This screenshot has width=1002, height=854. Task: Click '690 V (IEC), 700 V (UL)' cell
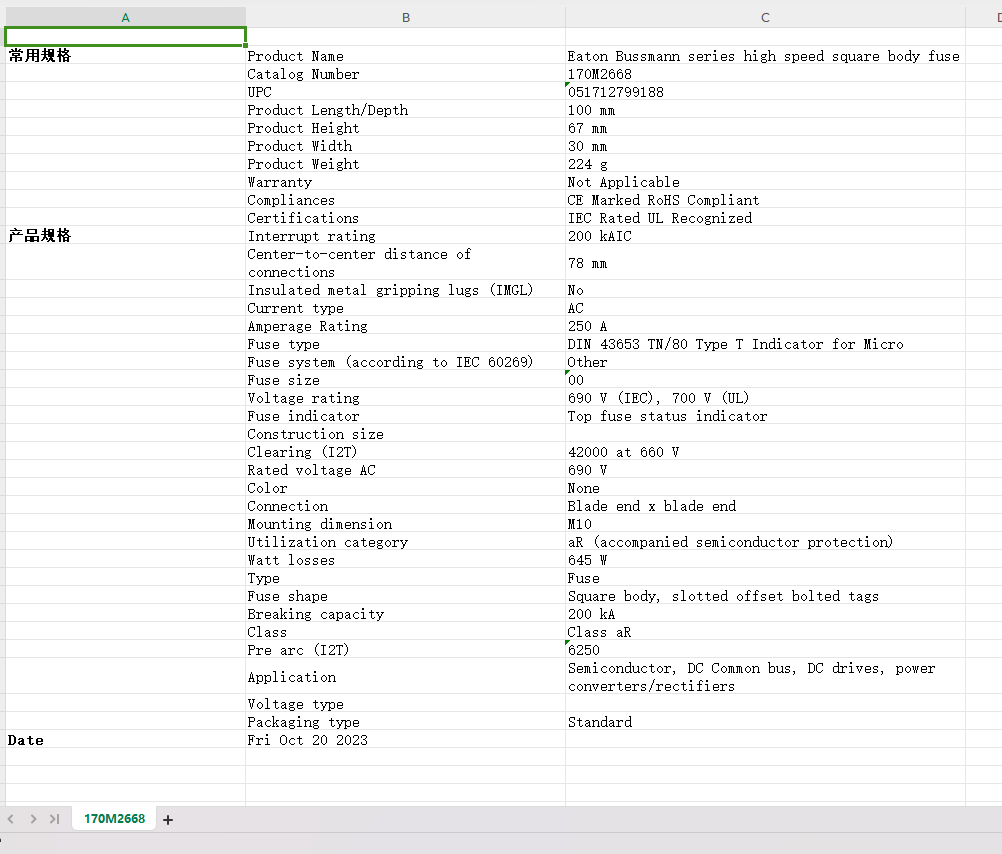(765, 398)
